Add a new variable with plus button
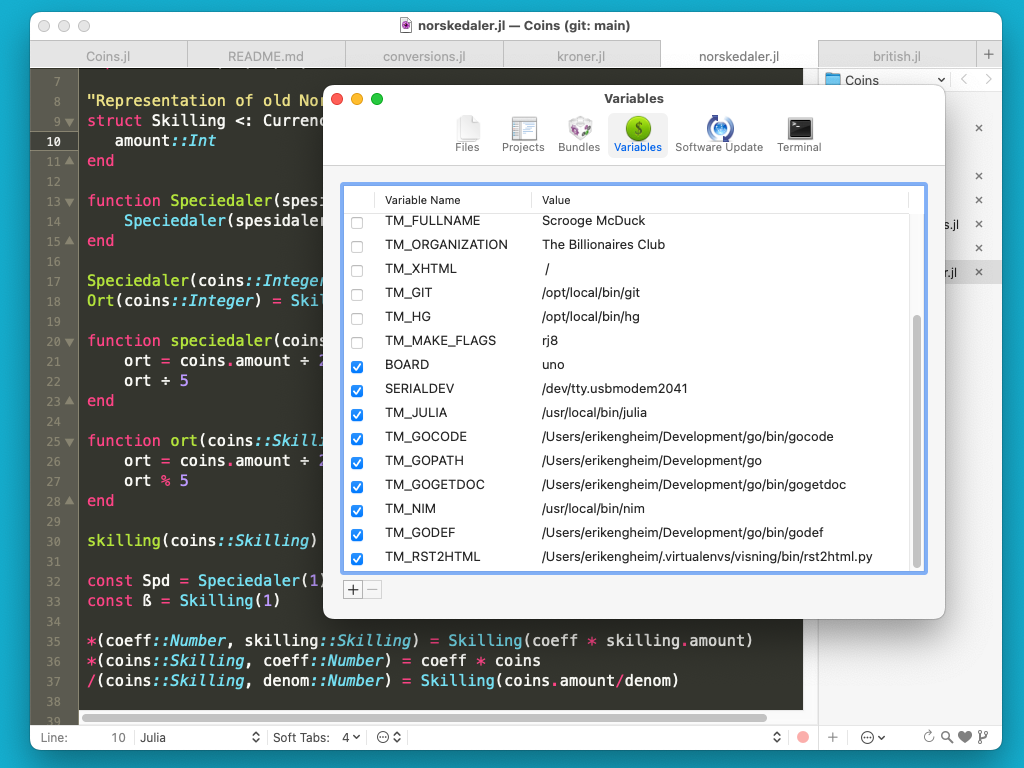 click(353, 590)
